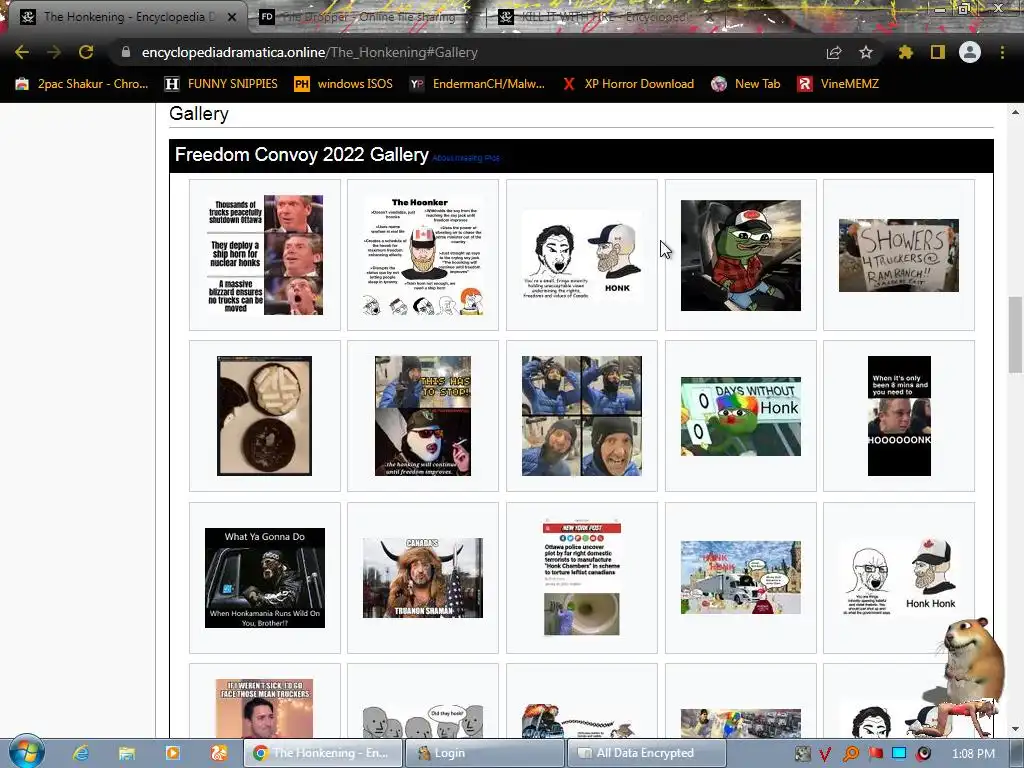Open the XP Horror Download bookmark
Viewport: 1024px width, 768px height.
[x=628, y=84]
